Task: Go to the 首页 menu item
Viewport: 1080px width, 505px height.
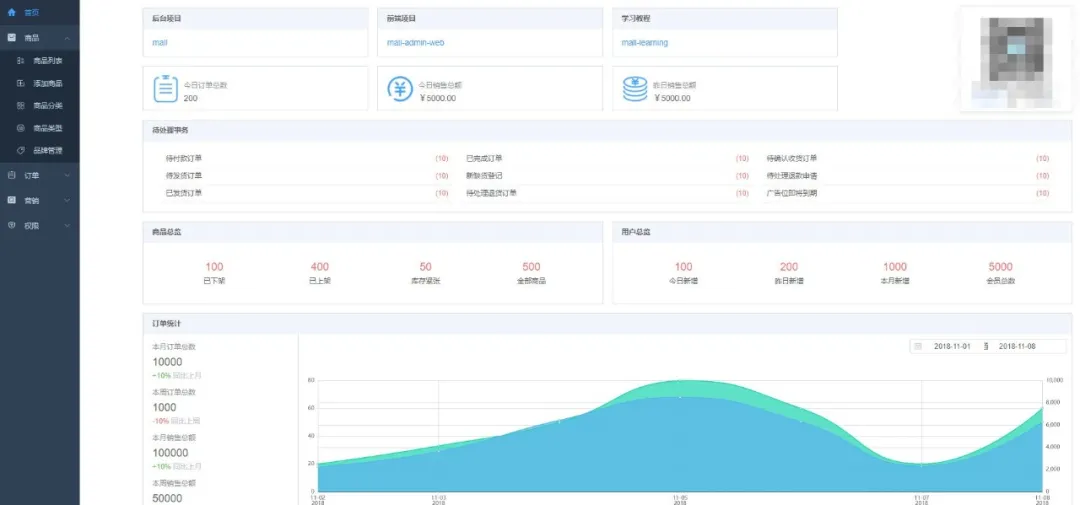Action: tap(39, 12)
